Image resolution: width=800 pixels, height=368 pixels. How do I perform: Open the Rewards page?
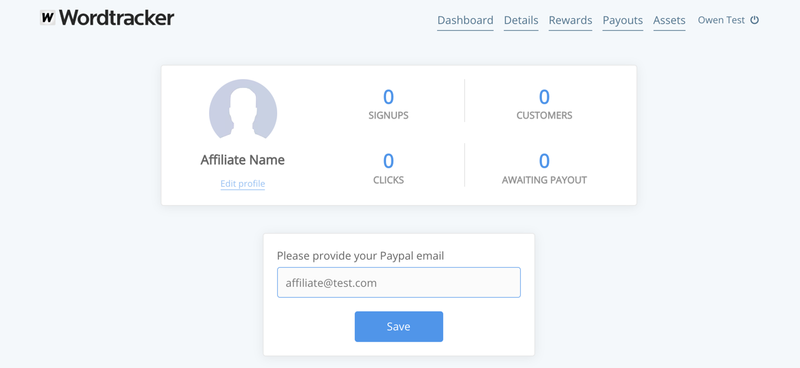tap(570, 20)
